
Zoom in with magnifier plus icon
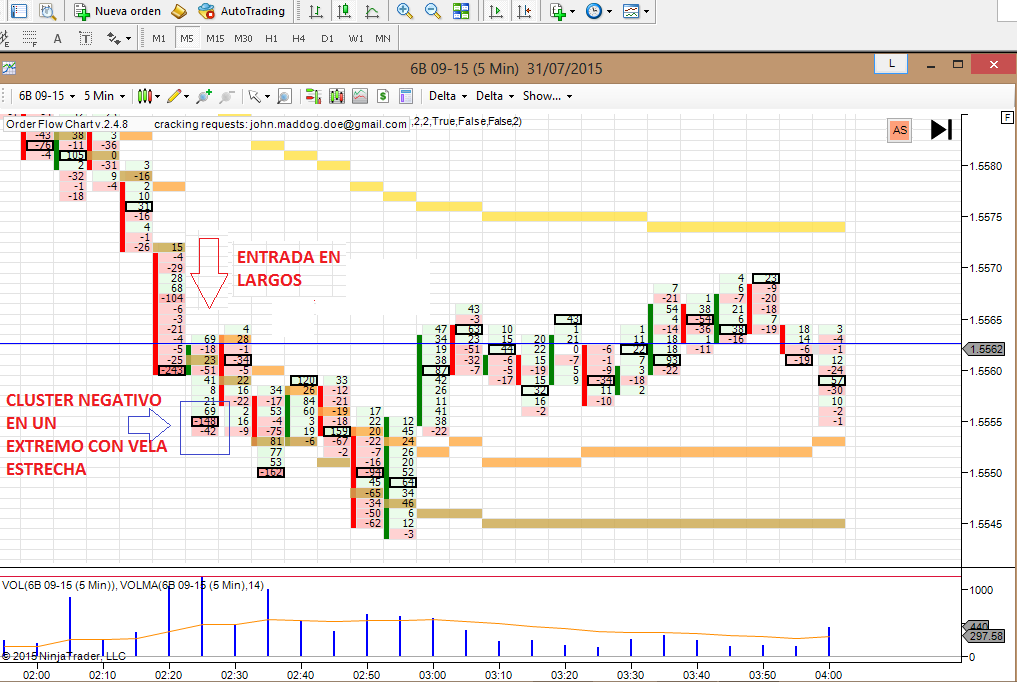pyautogui.click(x=405, y=11)
